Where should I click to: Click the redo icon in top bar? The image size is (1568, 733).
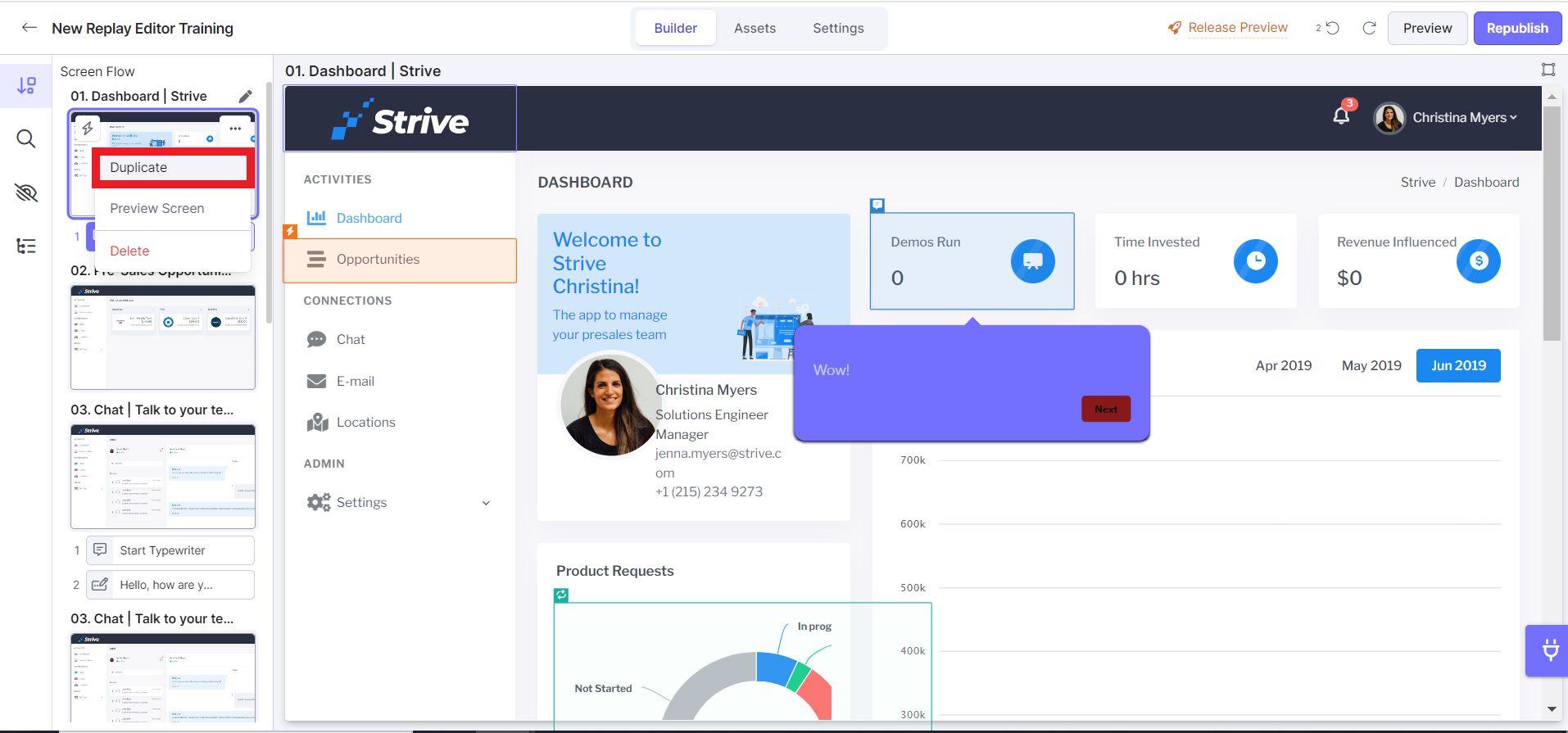point(1369,28)
